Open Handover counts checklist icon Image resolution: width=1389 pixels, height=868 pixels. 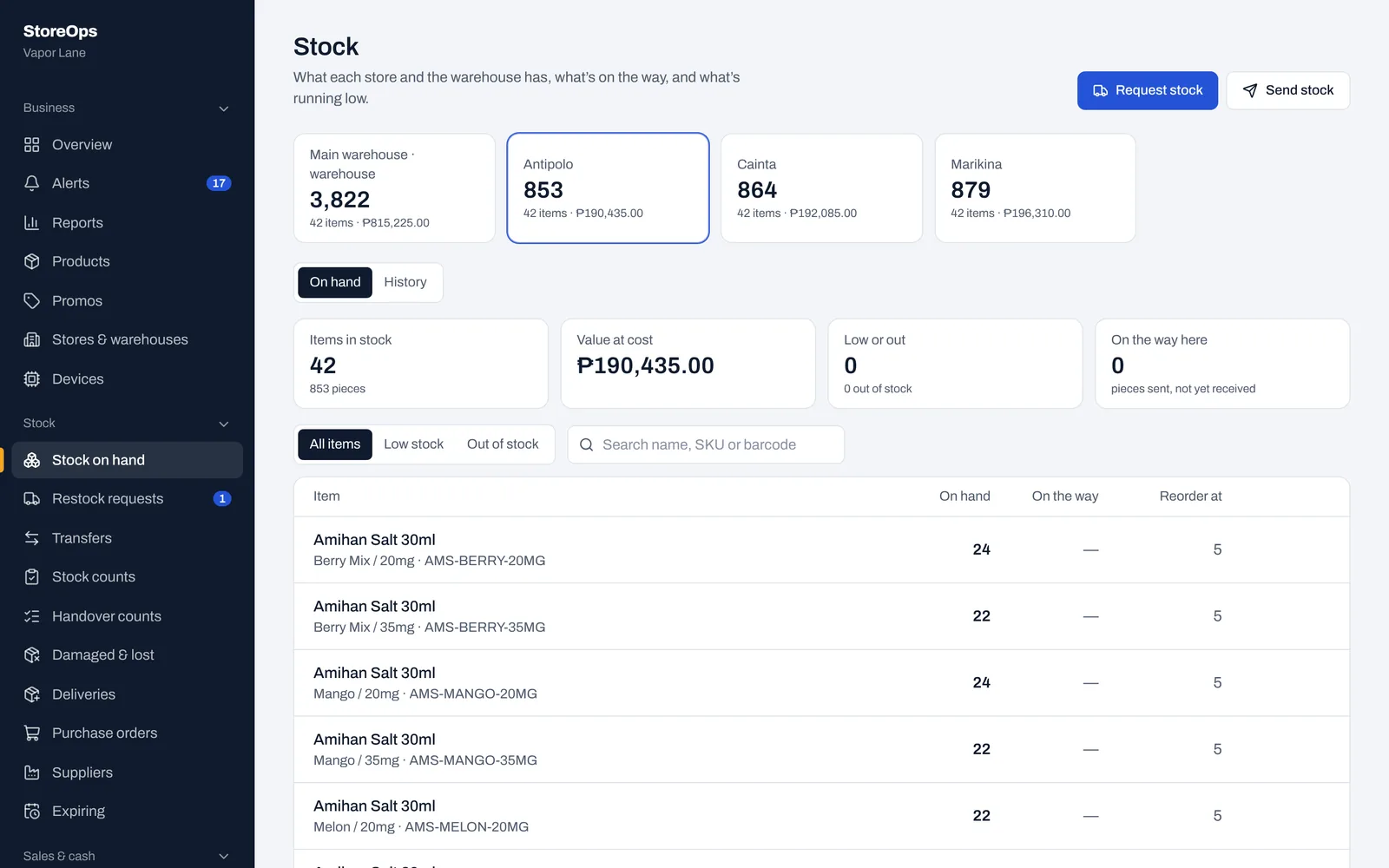(32, 616)
